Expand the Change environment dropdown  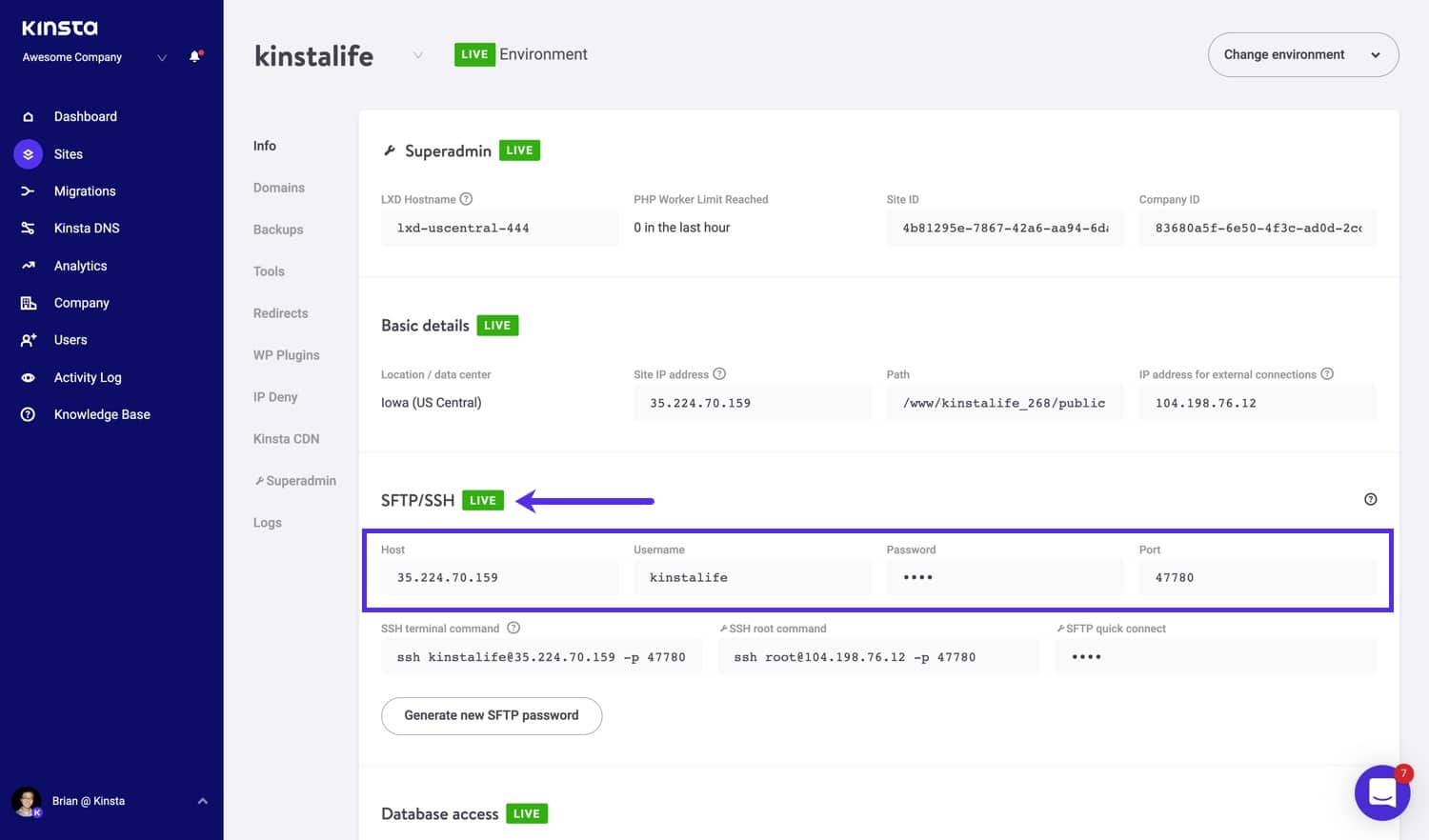(1303, 54)
